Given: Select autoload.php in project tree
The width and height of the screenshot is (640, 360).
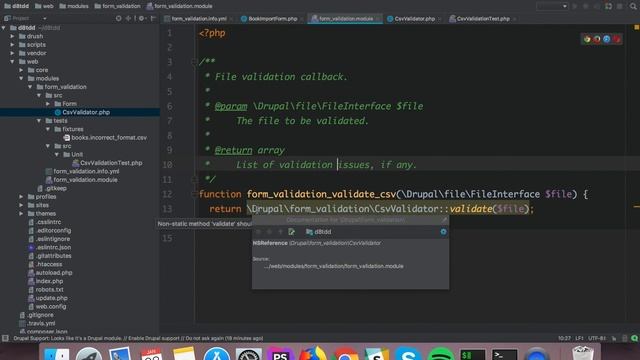Looking at the screenshot, I should click(54, 273).
